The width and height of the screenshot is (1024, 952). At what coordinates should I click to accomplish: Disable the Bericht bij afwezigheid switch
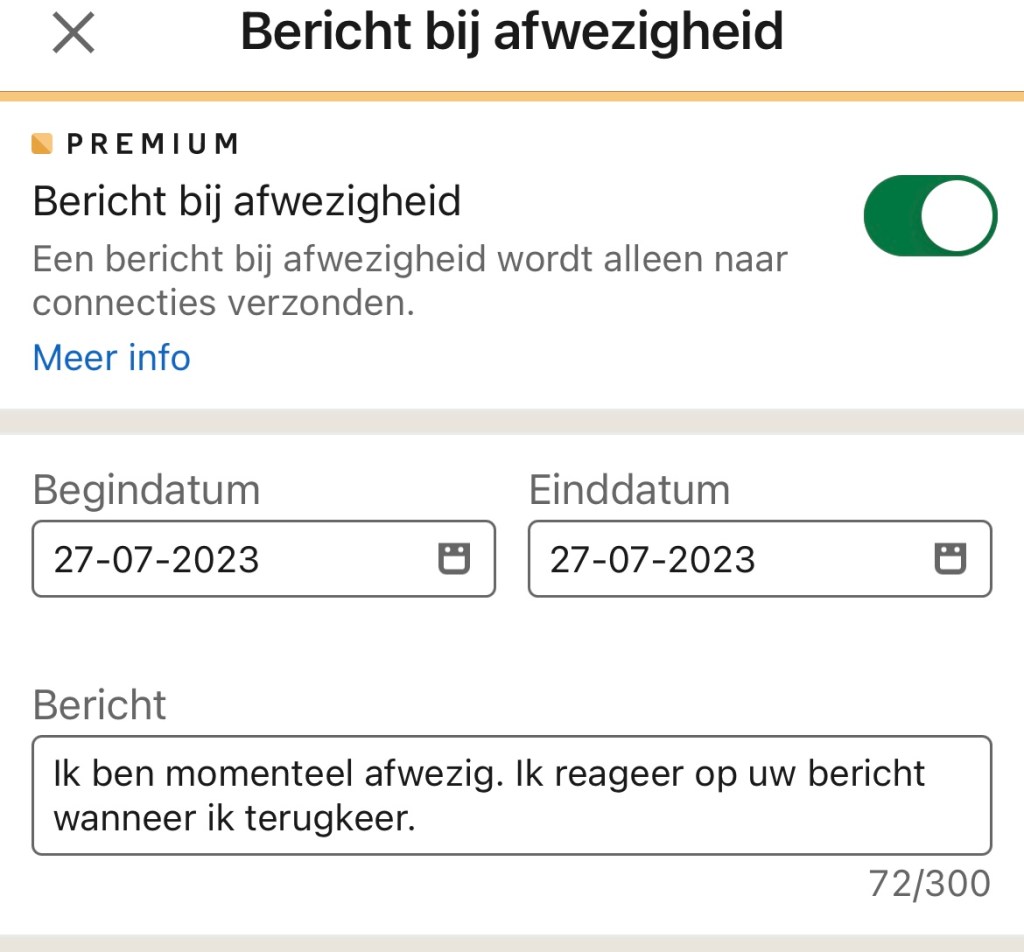tap(930, 216)
